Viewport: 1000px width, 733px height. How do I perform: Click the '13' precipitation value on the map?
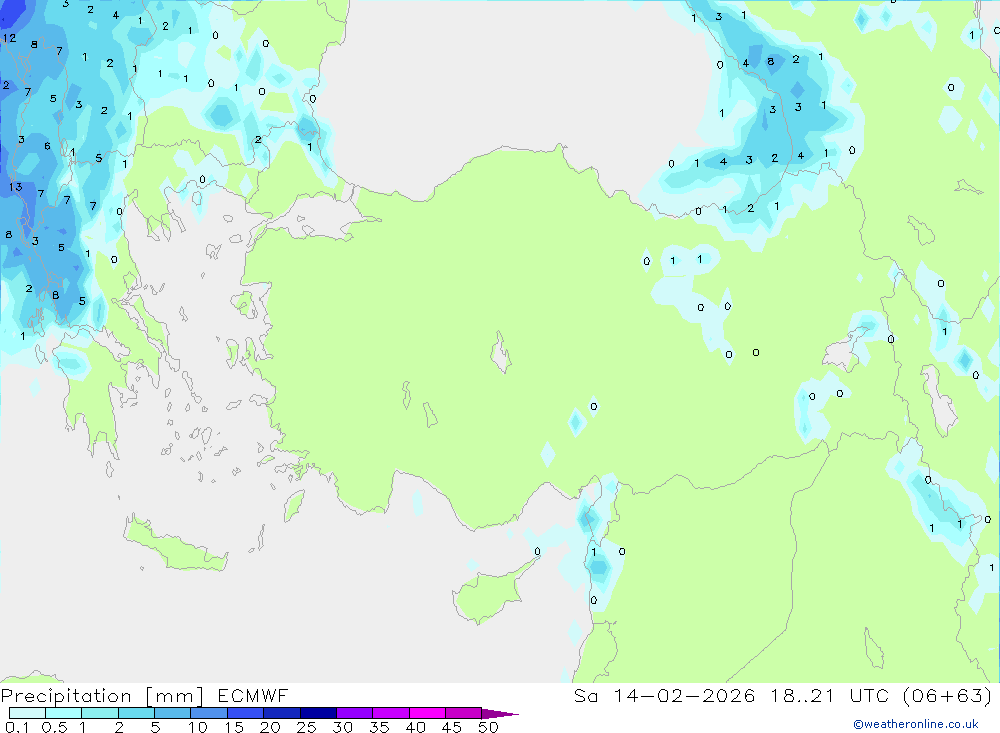coord(15,187)
